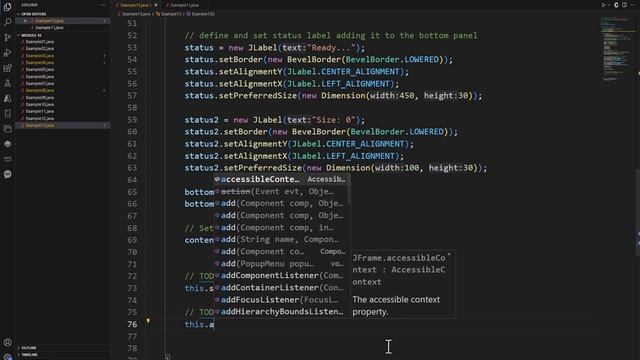This screenshot has width=640, height=360.
Task: Open the Source Control view
Action: (x=7, y=37)
